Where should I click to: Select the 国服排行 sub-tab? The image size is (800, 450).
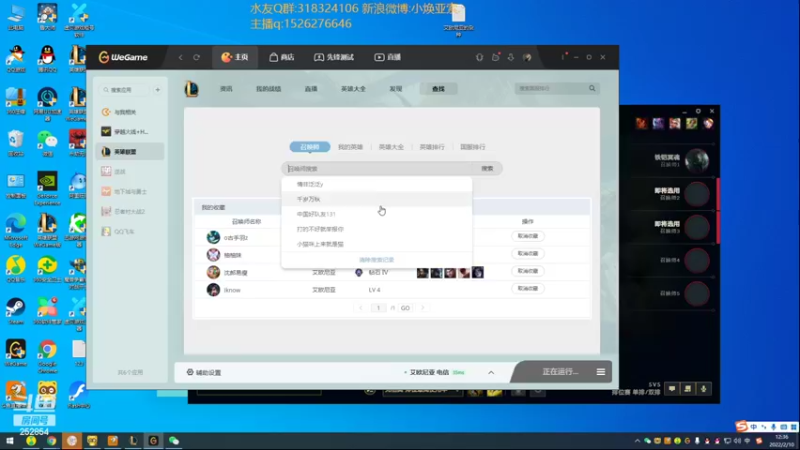click(x=473, y=147)
